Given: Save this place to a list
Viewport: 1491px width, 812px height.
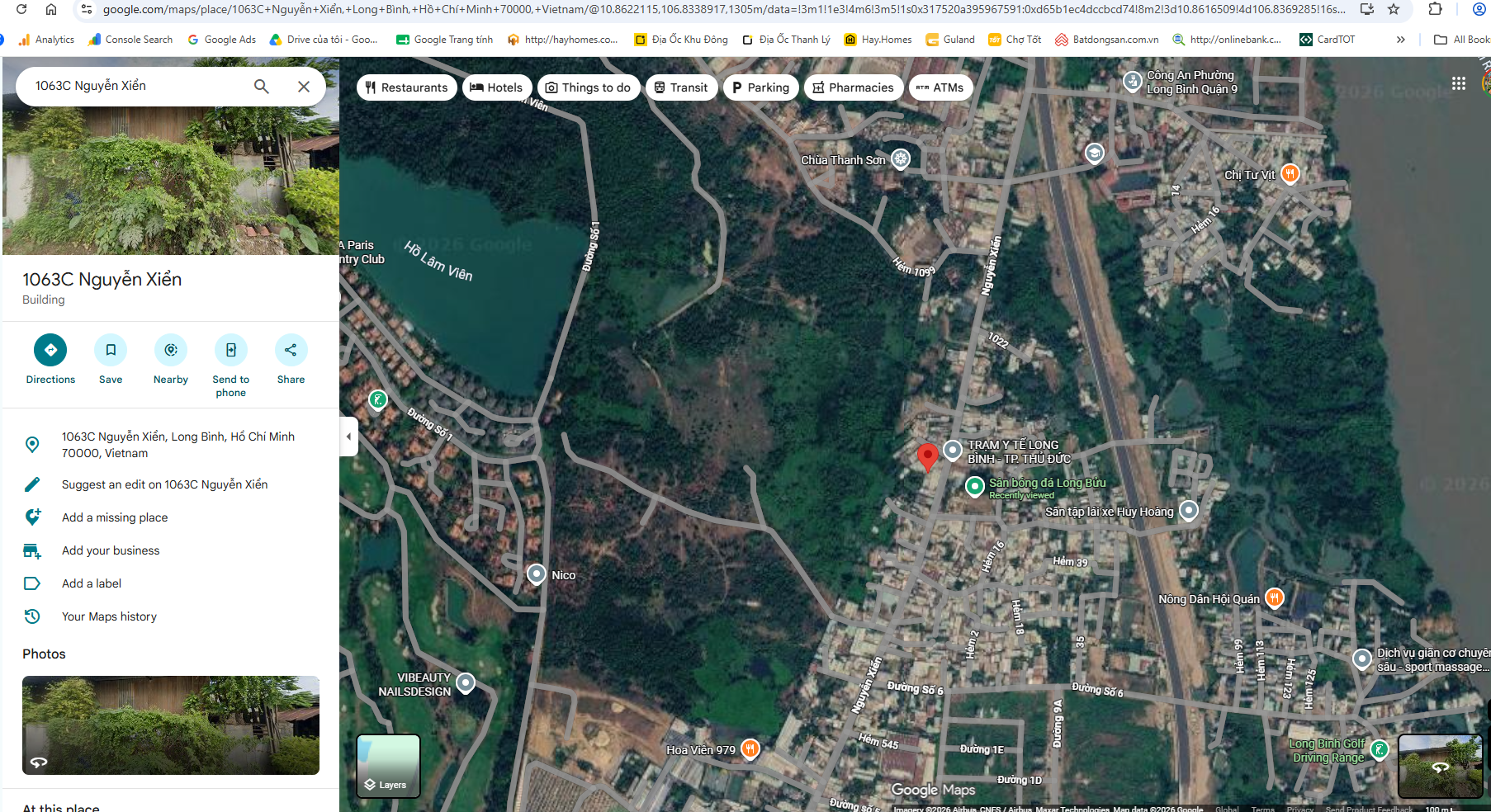Looking at the screenshot, I should click(111, 359).
